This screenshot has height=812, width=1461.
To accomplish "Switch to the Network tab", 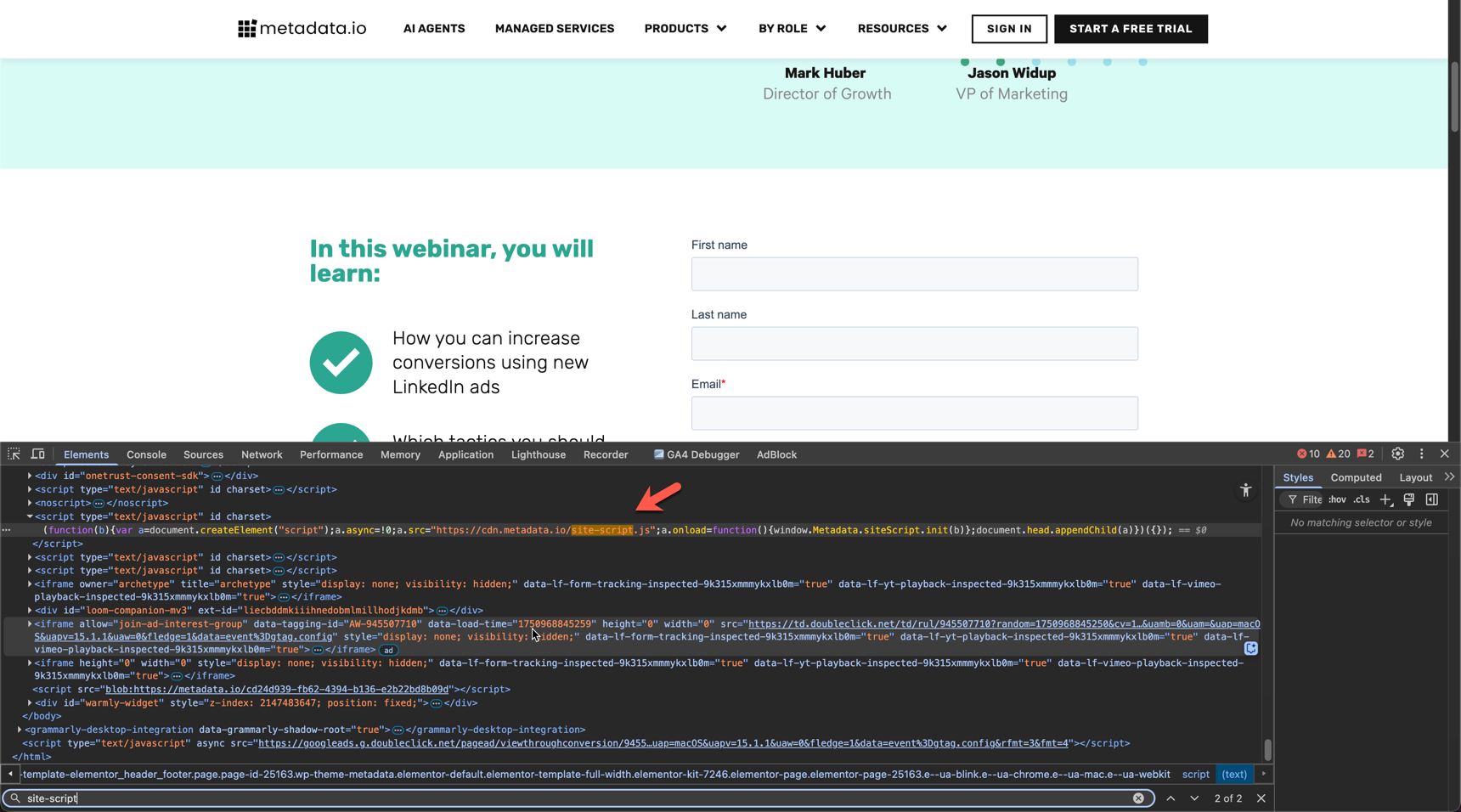I will [x=261, y=454].
